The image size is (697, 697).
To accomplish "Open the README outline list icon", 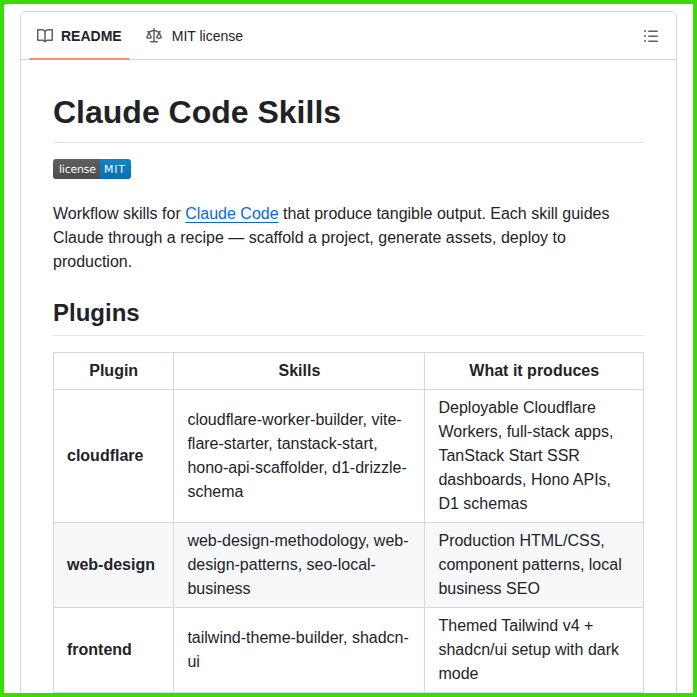I will click(x=650, y=36).
